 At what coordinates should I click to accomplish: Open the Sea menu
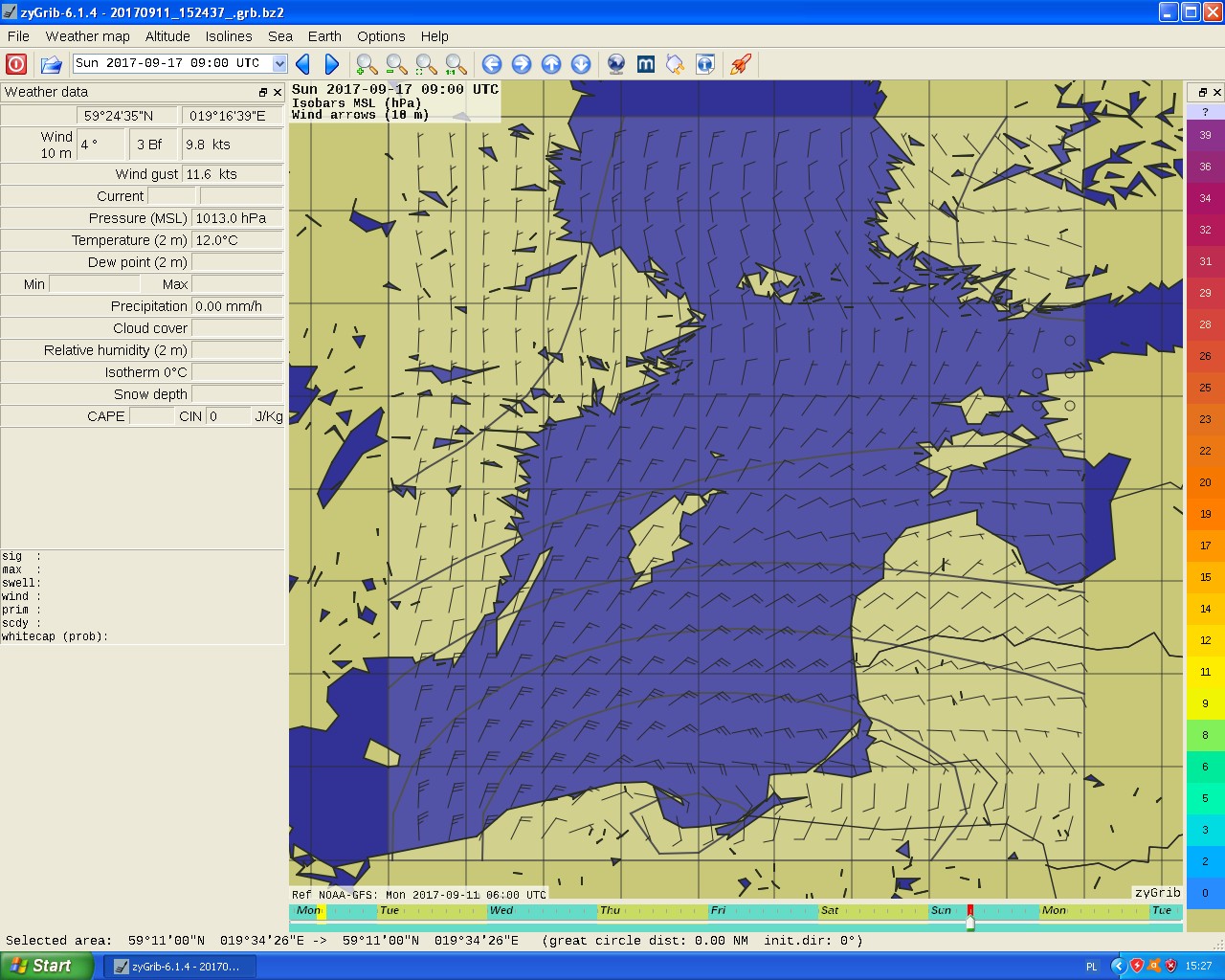click(x=280, y=36)
